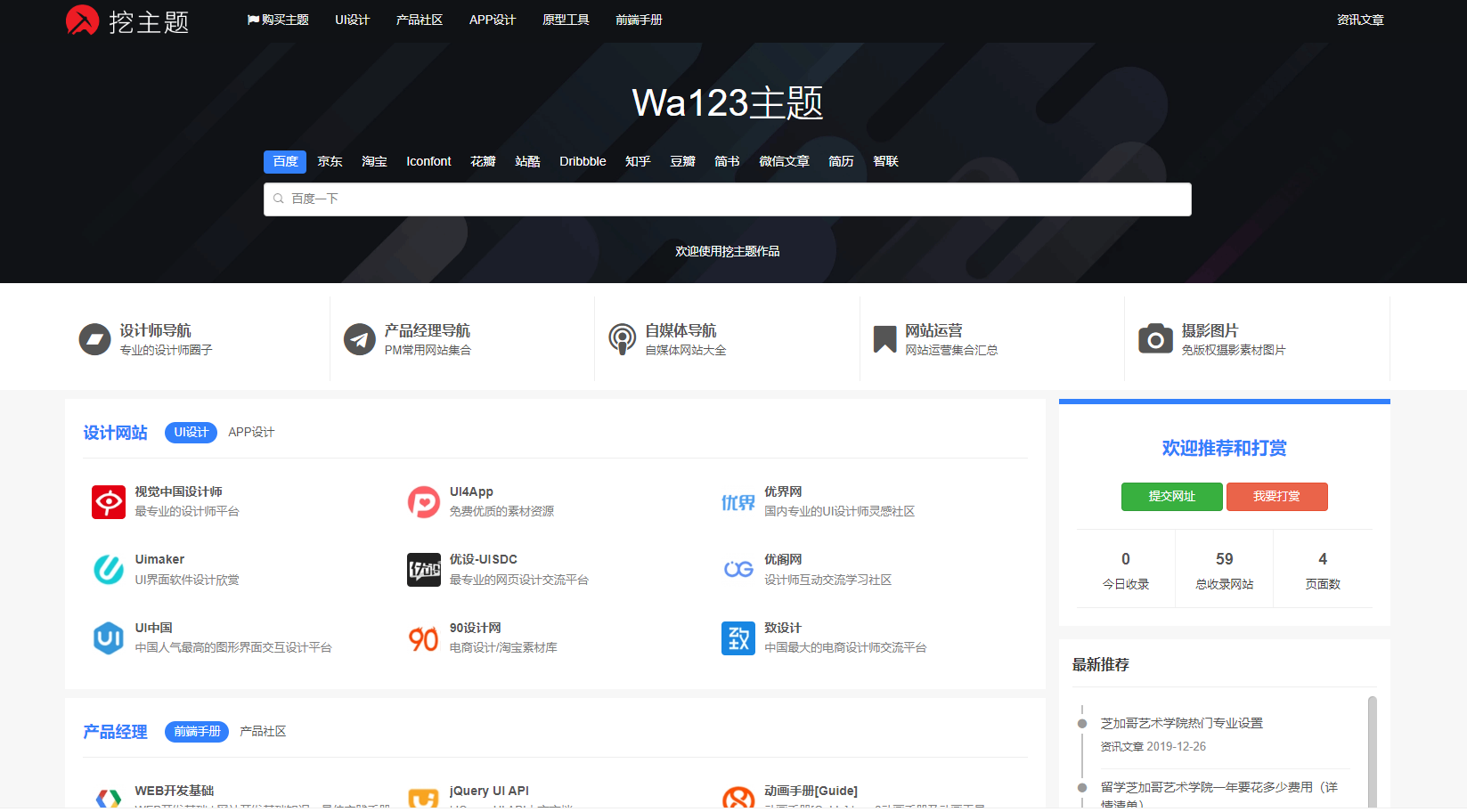The width and height of the screenshot is (1467, 812).
Task: Select the 简历 search tab
Action: (841, 161)
